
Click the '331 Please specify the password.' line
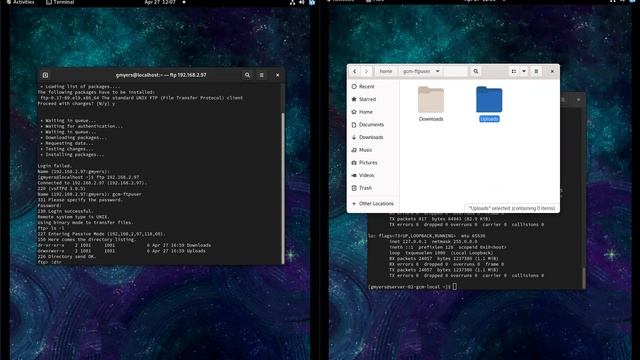[x=80, y=200]
